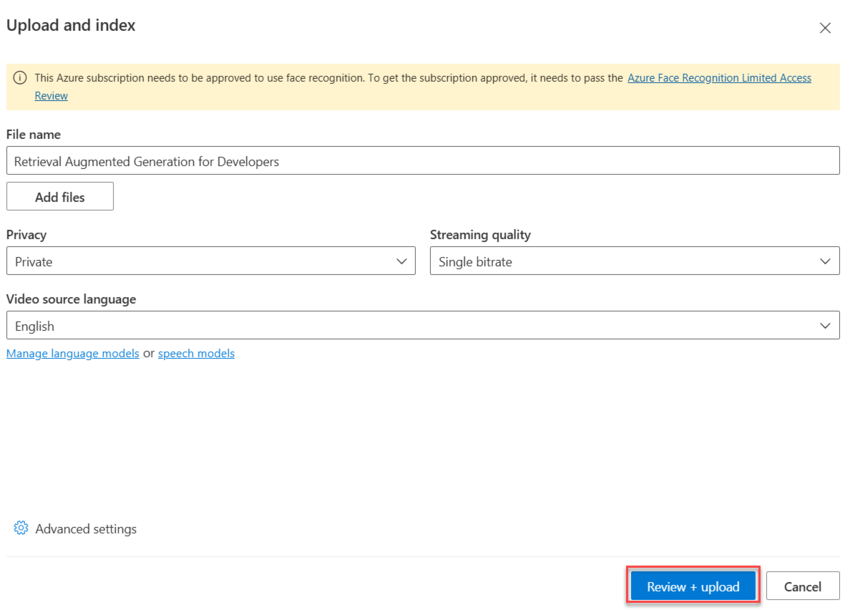This screenshot has height=610, width=850.
Task: Open the Azure Face Recognition Limited Access link
Action: tap(719, 78)
